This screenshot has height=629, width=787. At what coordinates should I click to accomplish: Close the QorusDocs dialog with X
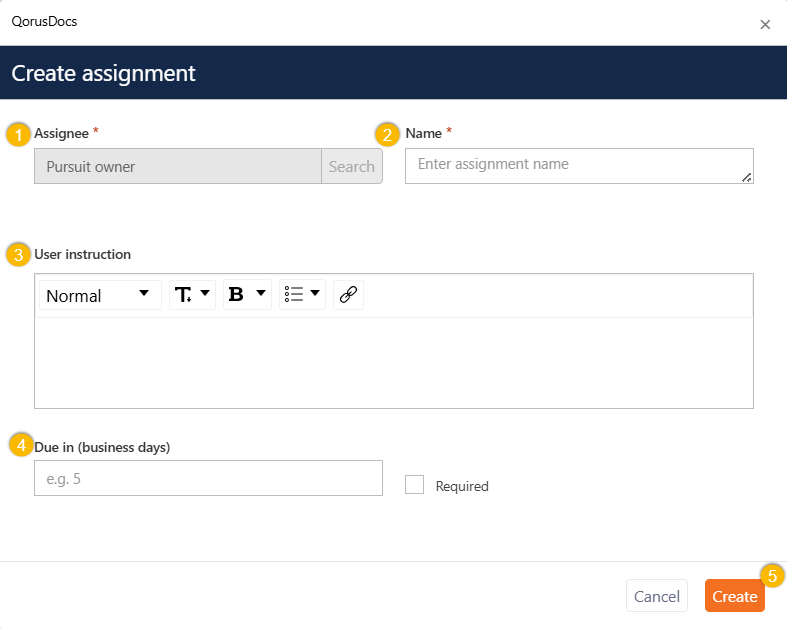(x=765, y=24)
